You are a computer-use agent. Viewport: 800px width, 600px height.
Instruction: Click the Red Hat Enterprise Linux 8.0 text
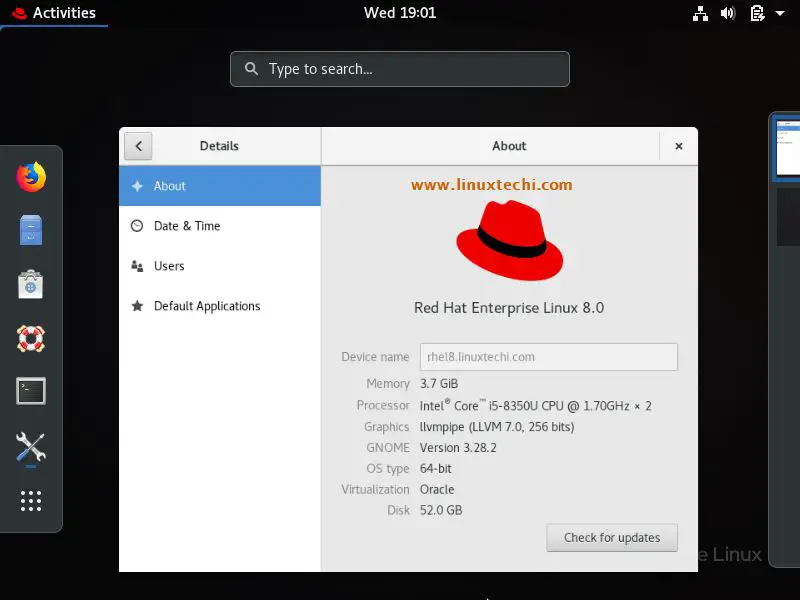tap(509, 308)
